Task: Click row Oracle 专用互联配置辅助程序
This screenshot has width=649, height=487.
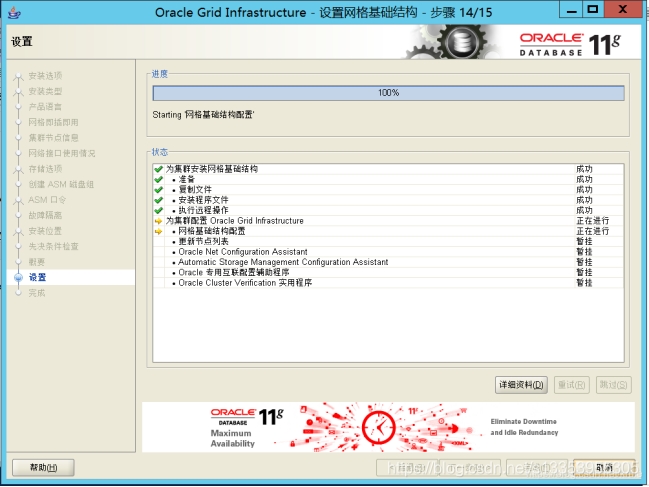Action: pyautogui.click(x=388, y=272)
